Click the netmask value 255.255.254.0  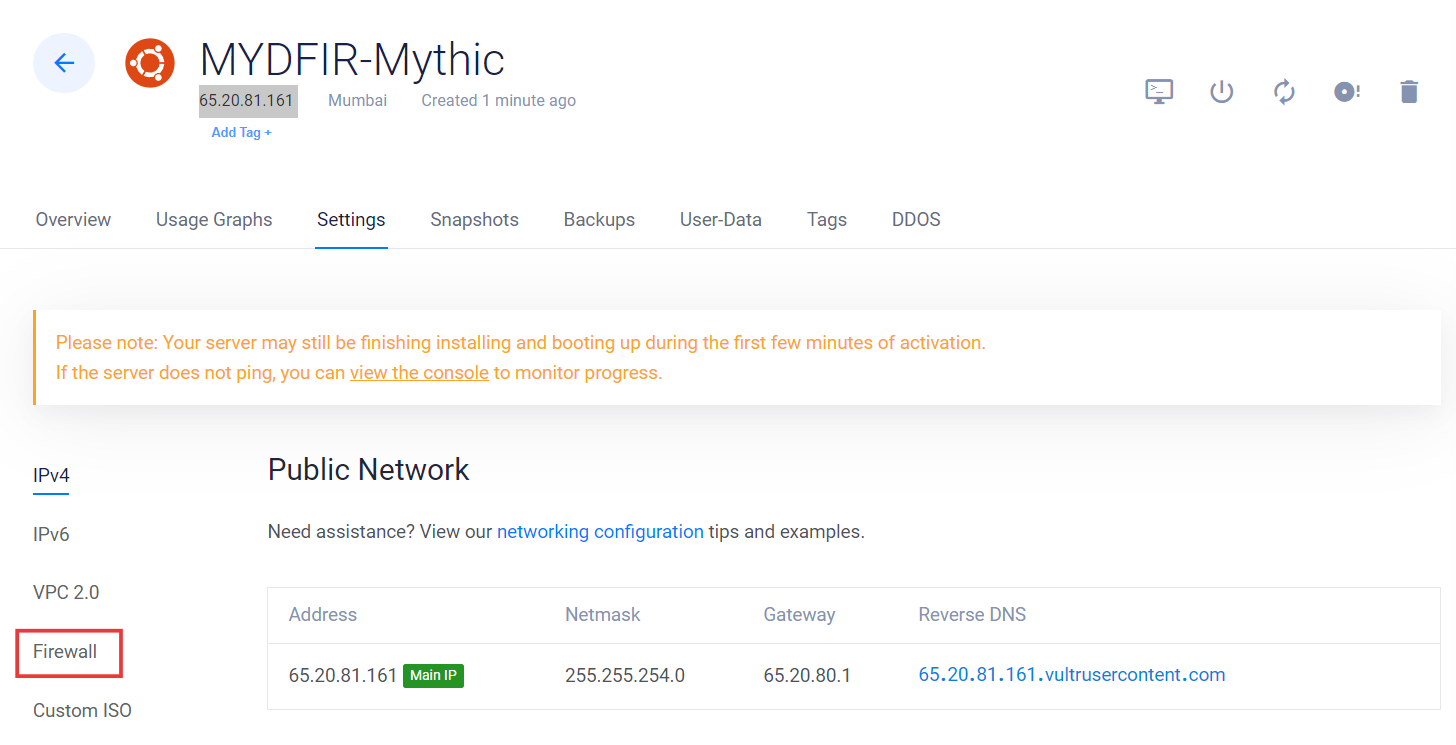[625, 675]
